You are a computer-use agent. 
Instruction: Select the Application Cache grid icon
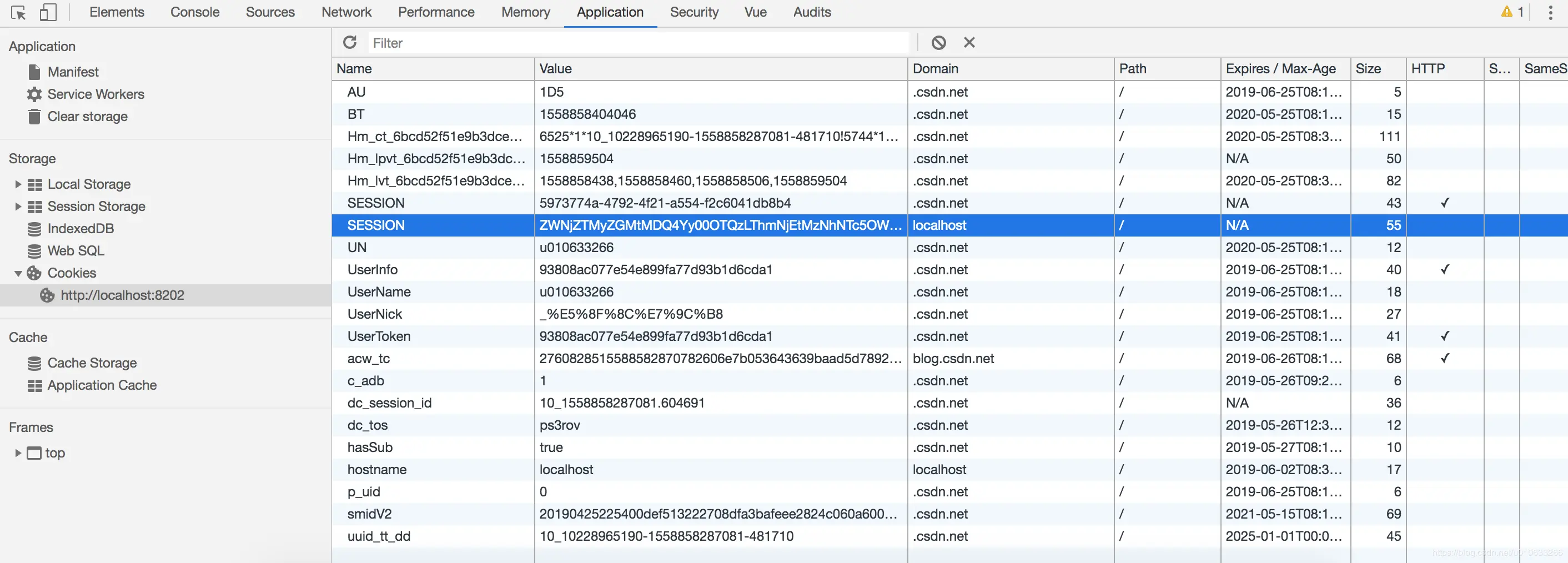[34, 386]
